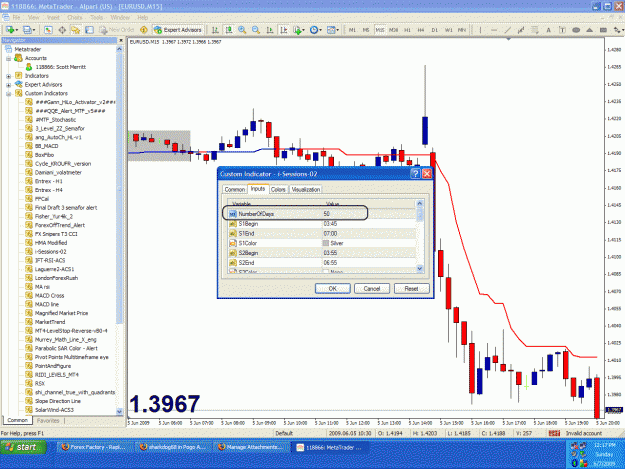This screenshot has height=469, width=625.
Task: Switch timeframe to M1
Action: [352, 30]
